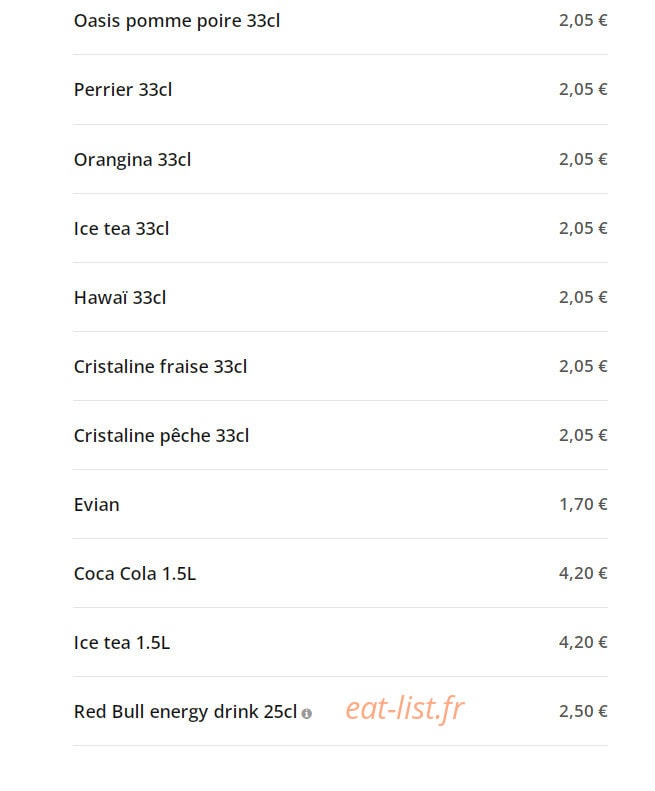This screenshot has height=791, width=655.
Task: Click the 2,50 € price for Red Bull
Action: pyautogui.click(x=583, y=711)
